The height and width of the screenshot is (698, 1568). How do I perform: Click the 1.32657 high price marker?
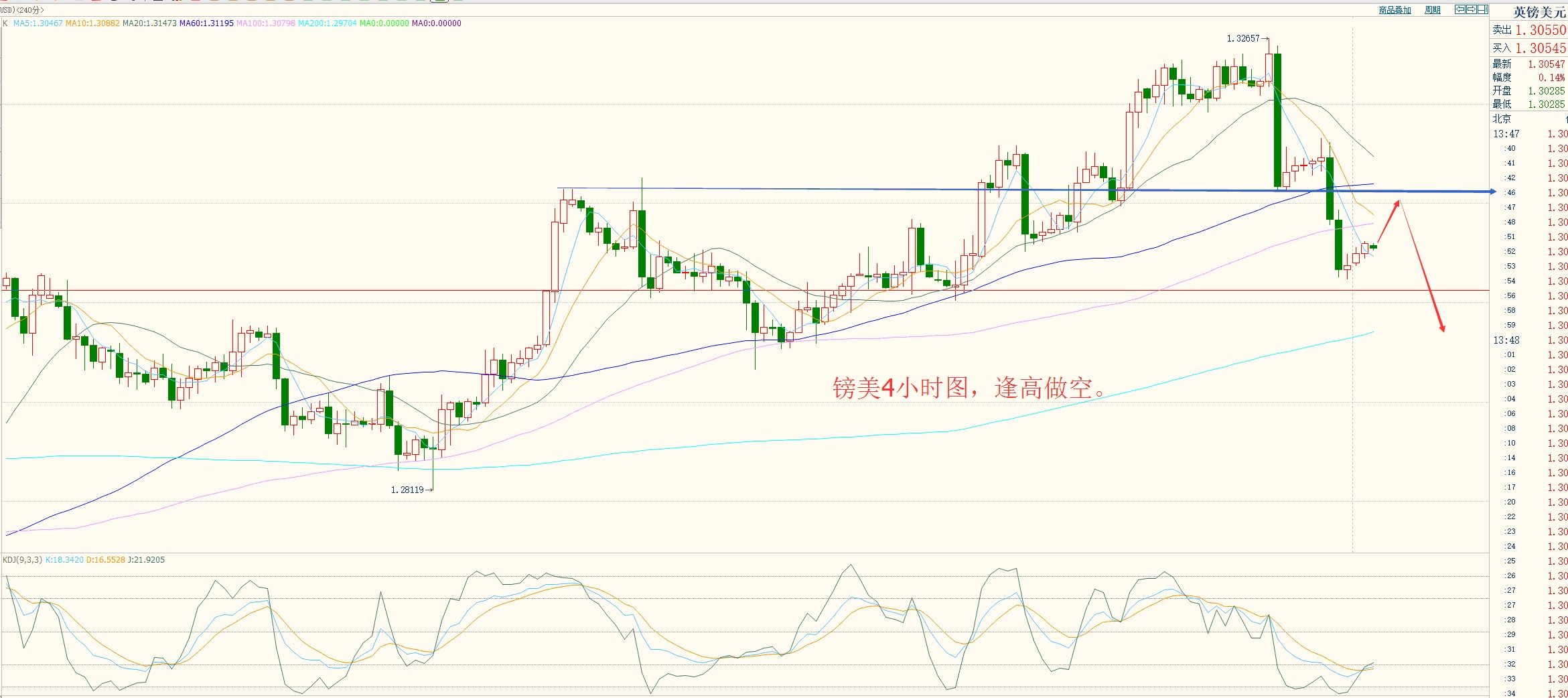pos(1242,39)
